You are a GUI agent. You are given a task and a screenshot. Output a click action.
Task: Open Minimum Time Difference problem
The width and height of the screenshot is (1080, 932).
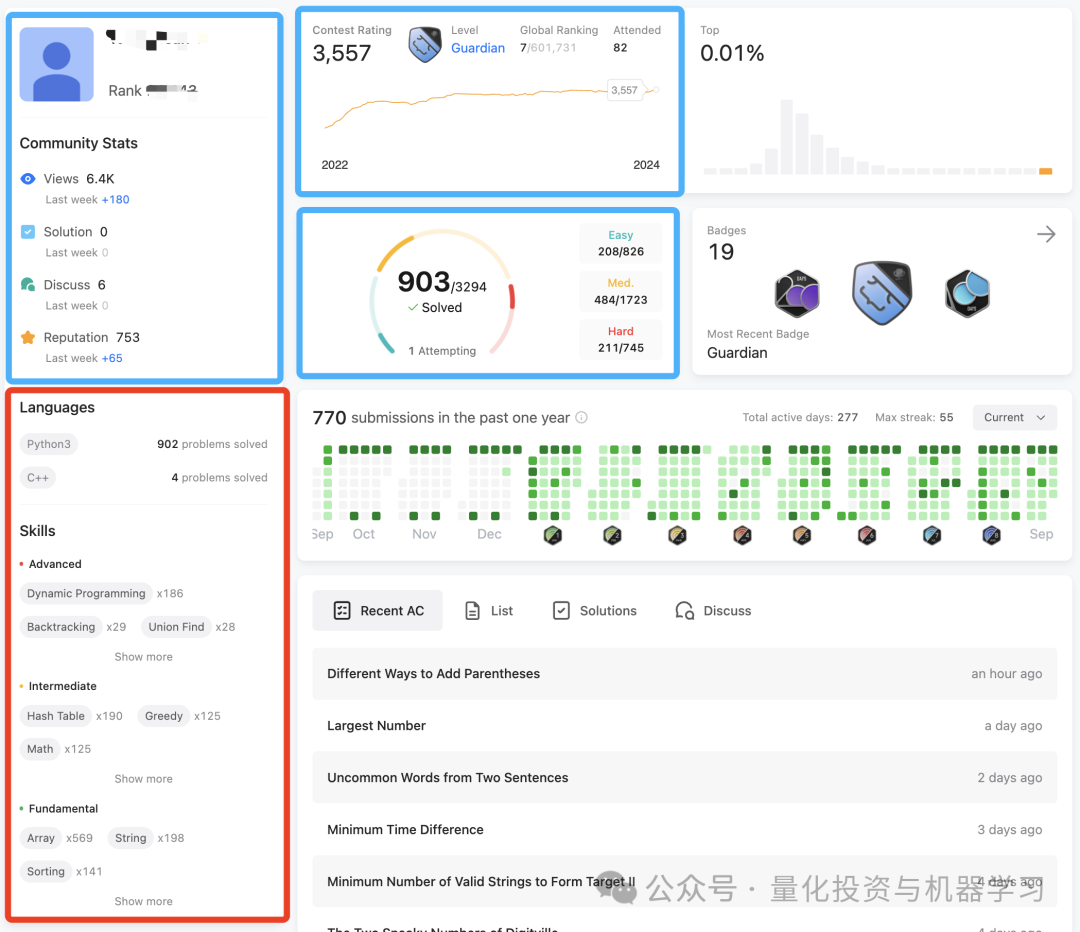[684, 829]
